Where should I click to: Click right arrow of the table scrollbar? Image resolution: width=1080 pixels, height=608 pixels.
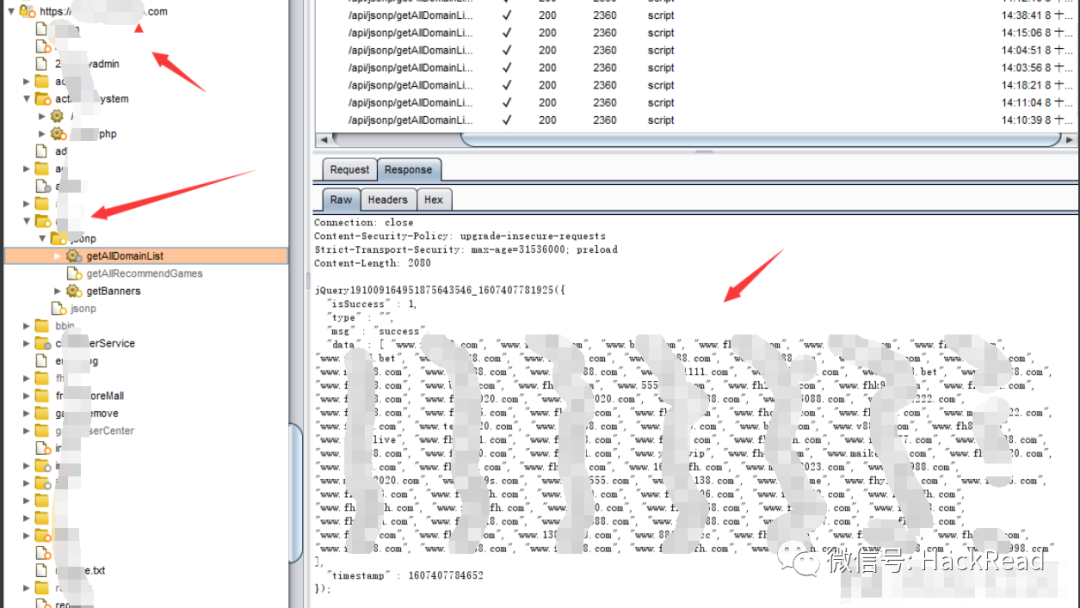pos(1072,139)
